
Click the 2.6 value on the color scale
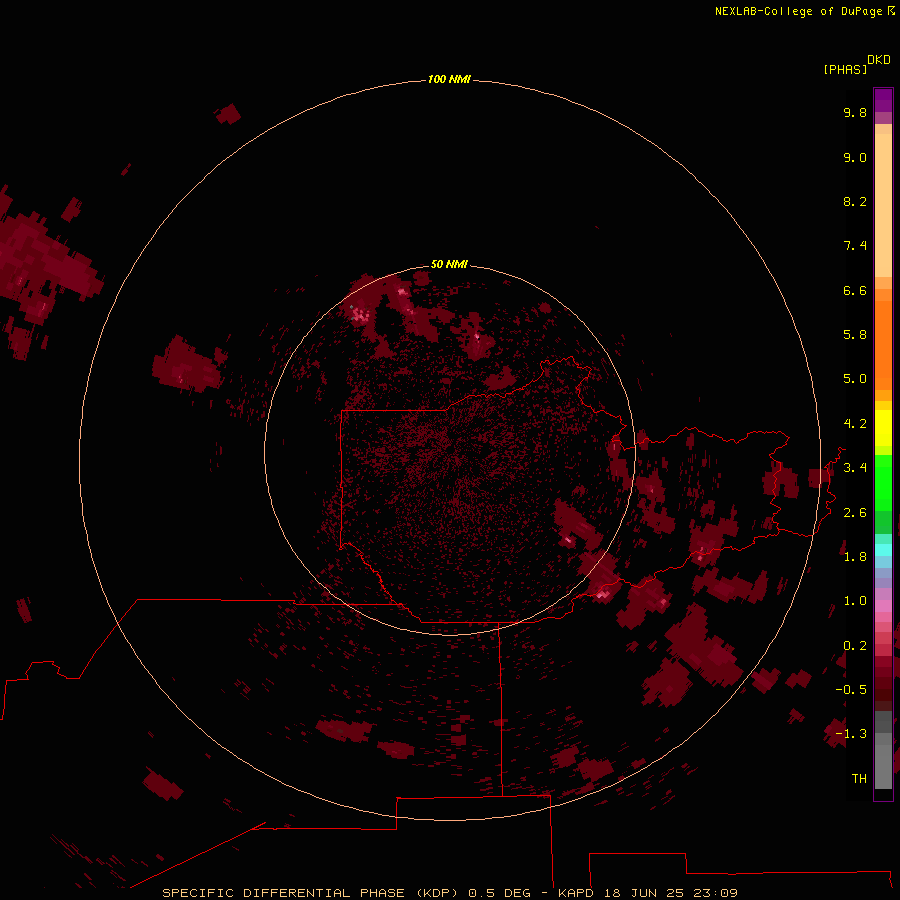[855, 513]
